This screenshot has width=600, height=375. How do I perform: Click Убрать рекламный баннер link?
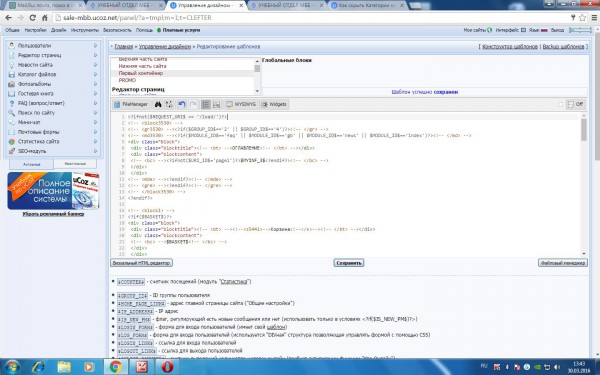click(x=53, y=214)
